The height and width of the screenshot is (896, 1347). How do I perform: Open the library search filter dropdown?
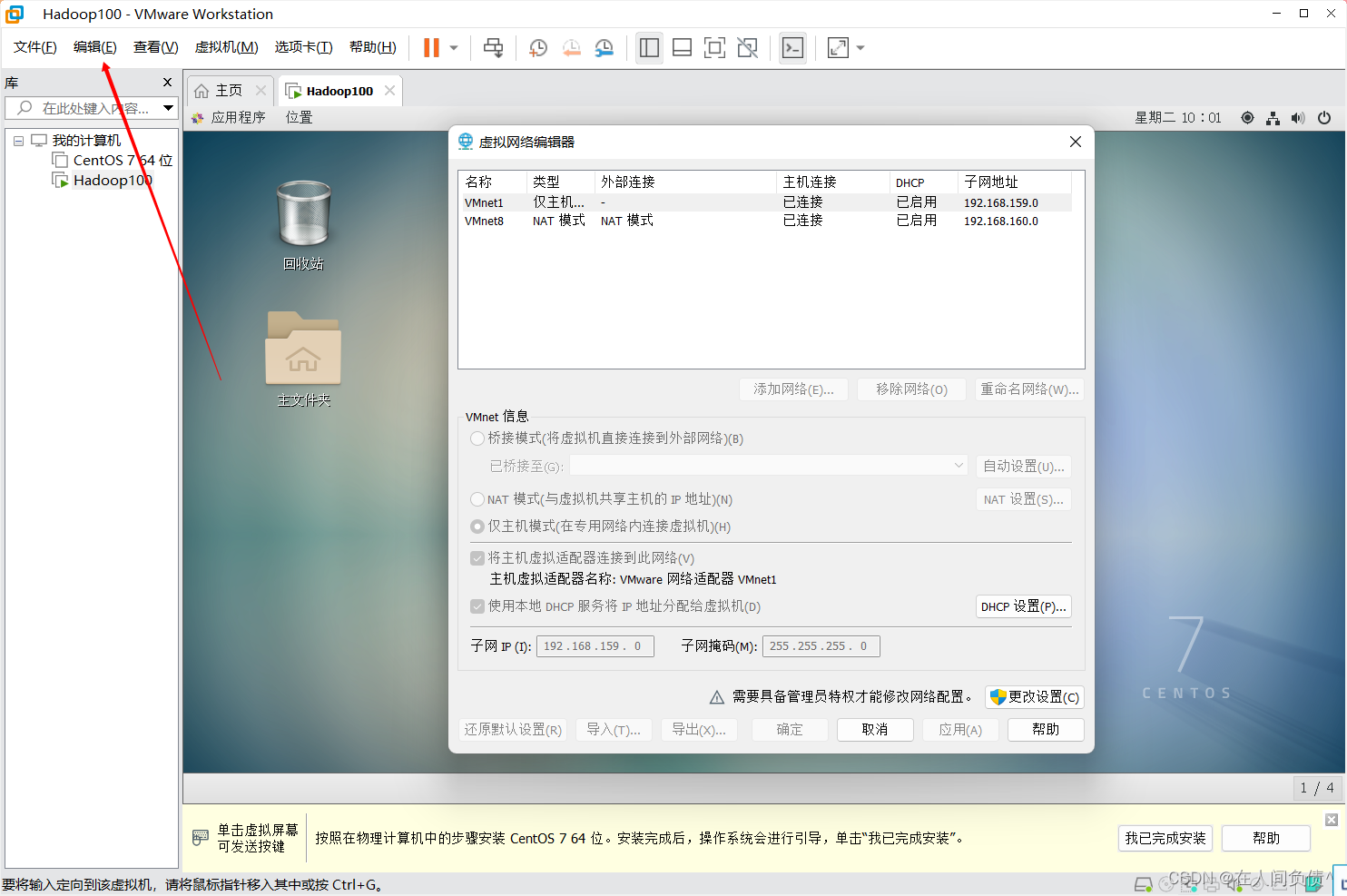[168, 107]
